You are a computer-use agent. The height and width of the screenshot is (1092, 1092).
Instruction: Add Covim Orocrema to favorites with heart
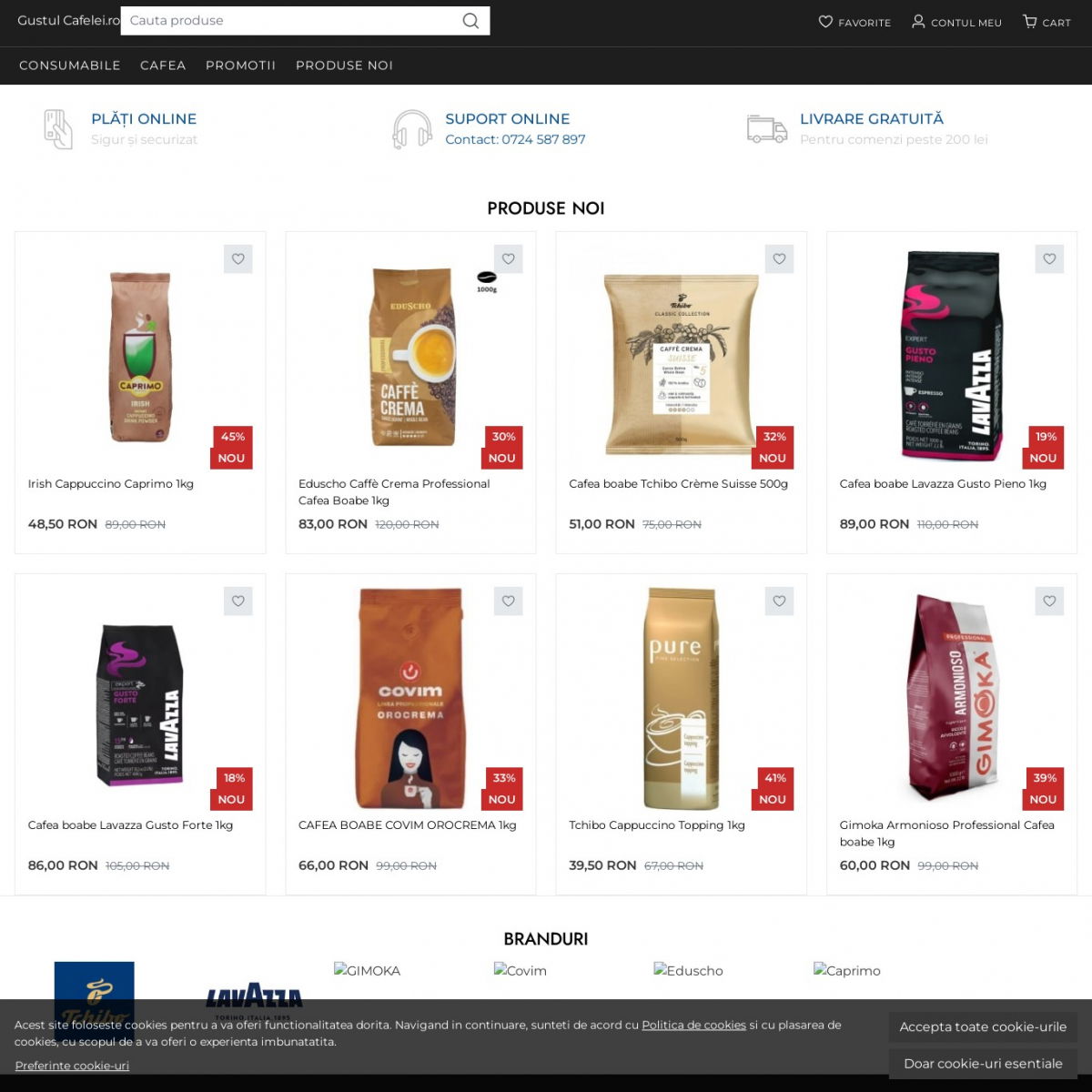509,601
